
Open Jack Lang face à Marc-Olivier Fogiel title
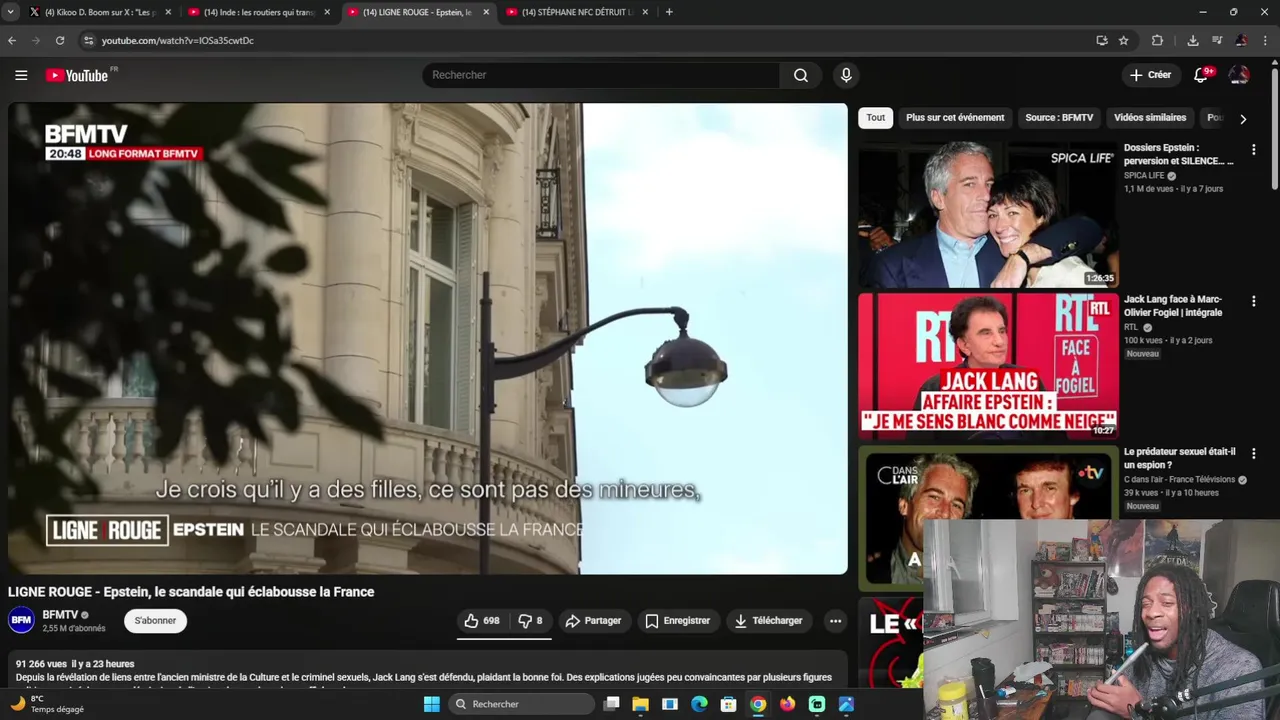1173,306
